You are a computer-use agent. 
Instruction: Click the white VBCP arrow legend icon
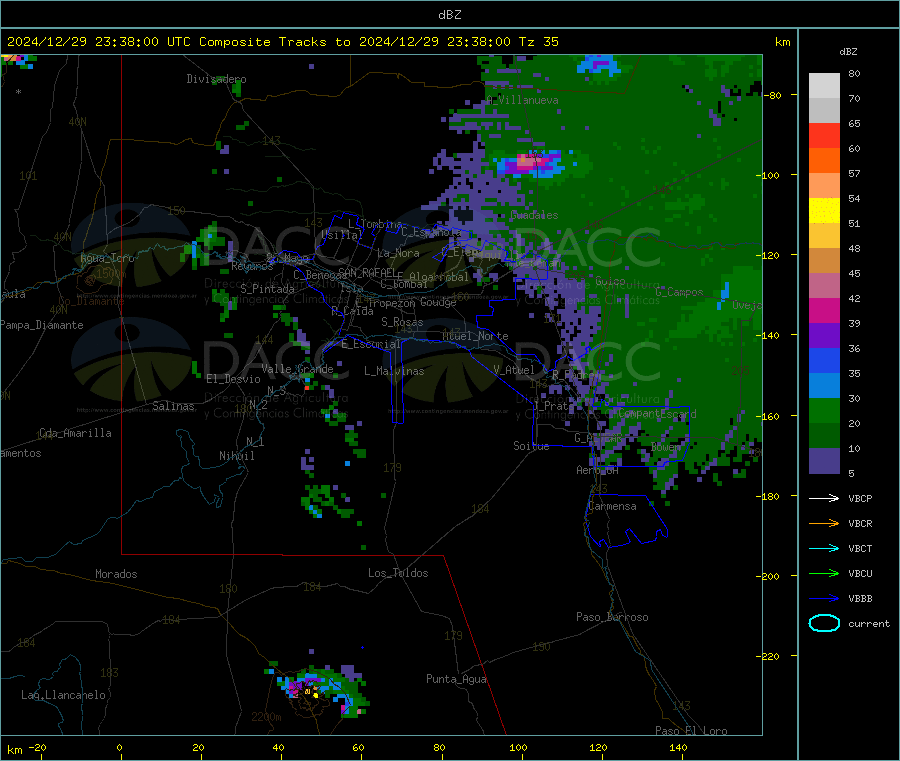pos(824,498)
